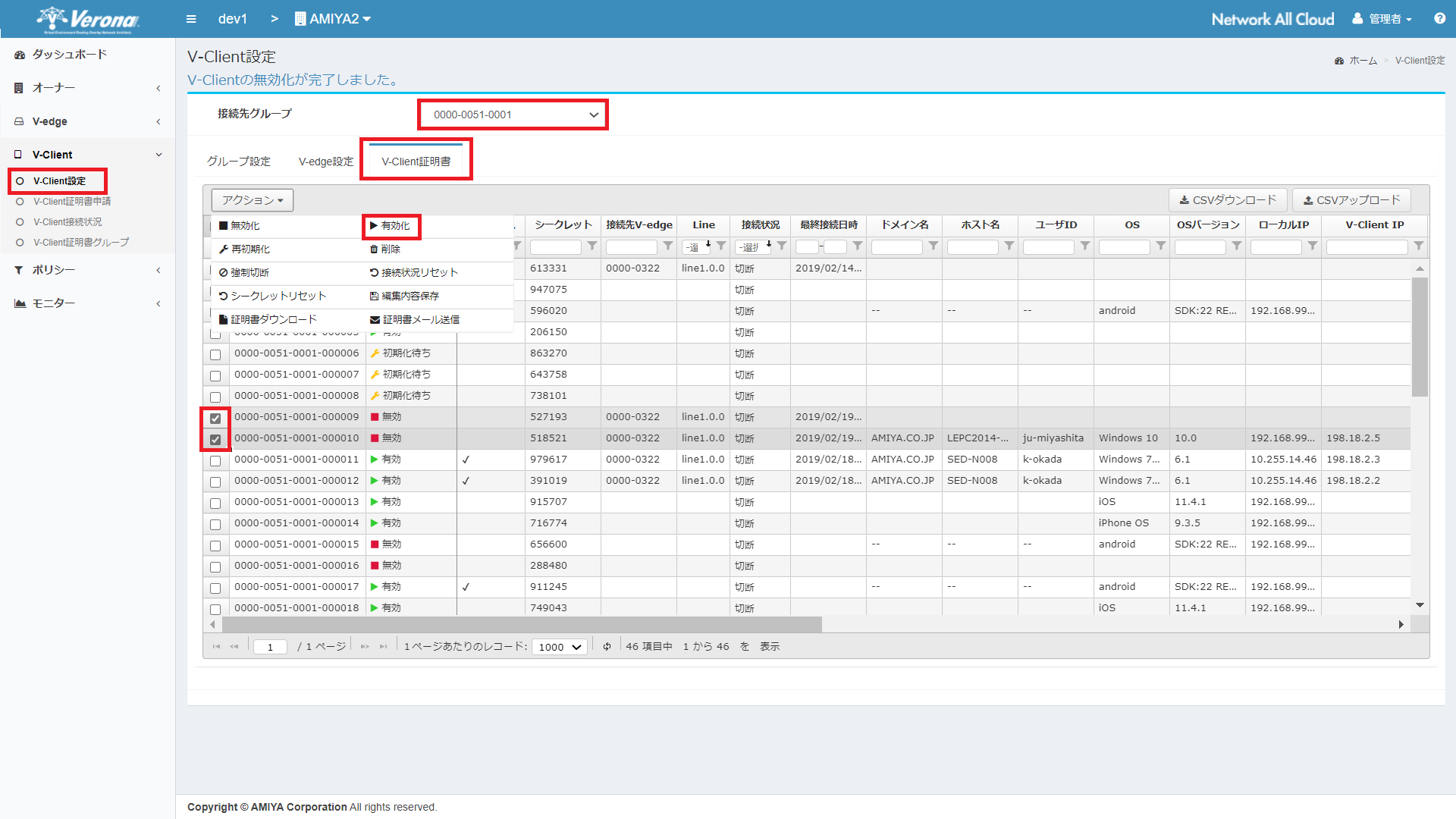1456x819 pixels.
Task: Open the hamburger menu icon
Action: click(x=191, y=19)
